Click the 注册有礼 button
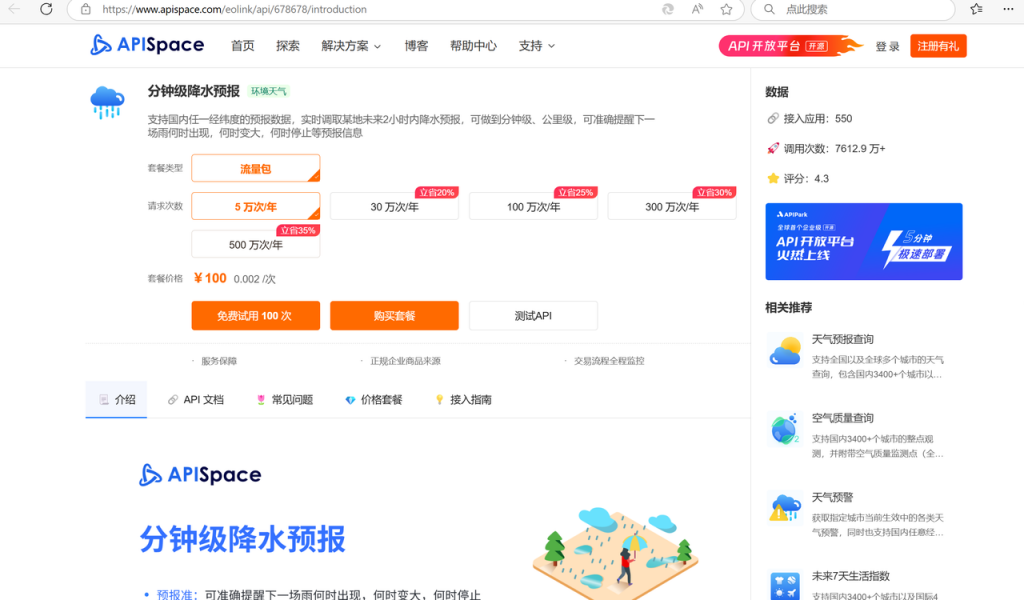 (938, 46)
